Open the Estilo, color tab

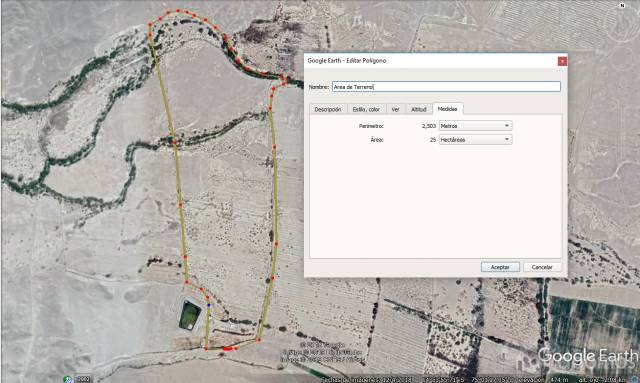point(366,109)
